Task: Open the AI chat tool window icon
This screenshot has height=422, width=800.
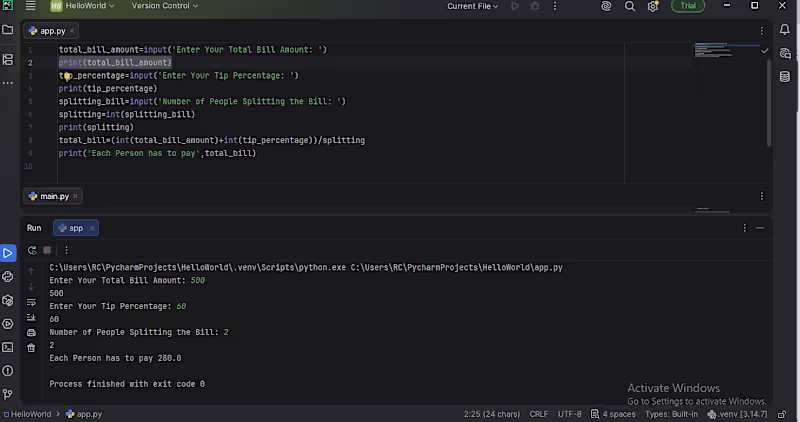Action: tap(785, 54)
